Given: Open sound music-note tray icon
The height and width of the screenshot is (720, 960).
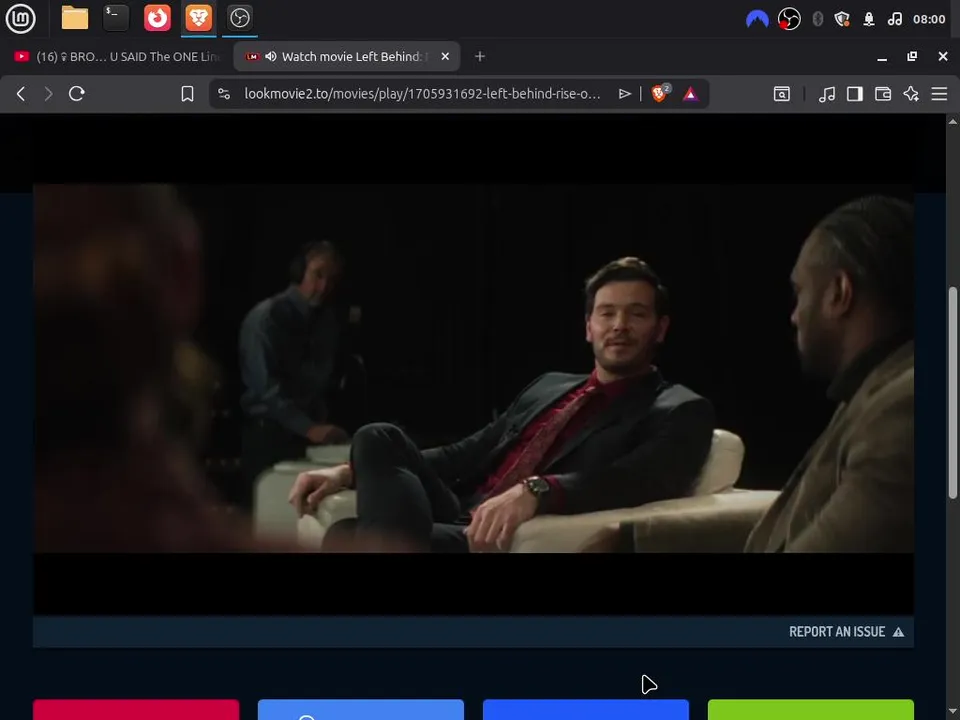Looking at the screenshot, I should [894, 19].
